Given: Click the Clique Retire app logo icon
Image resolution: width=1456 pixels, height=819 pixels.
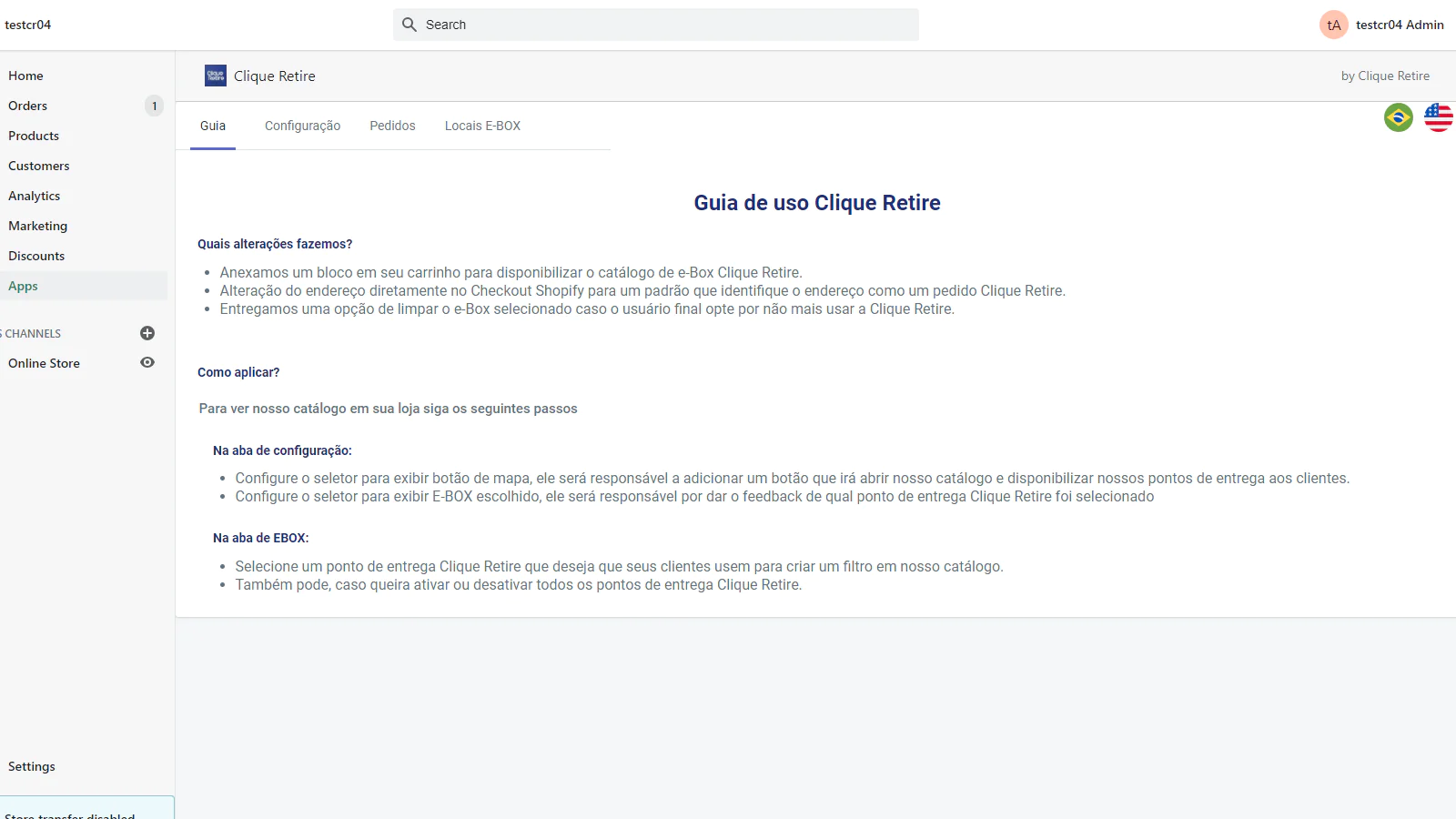Looking at the screenshot, I should (216, 76).
